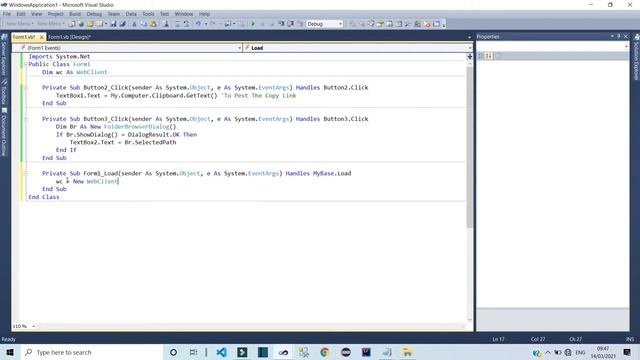Open the Edit menu
This screenshot has height=360, width=640.
tap(21, 14)
